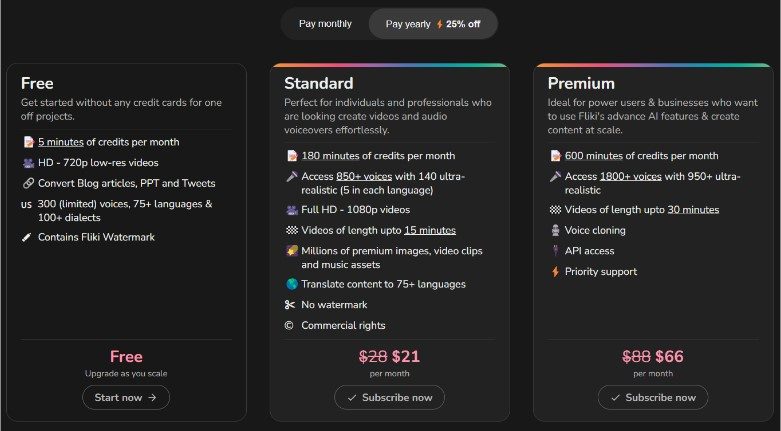This screenshot has height=431, width=781.
Task: Switch to Pay monthly billing
Action: point(325,24)
